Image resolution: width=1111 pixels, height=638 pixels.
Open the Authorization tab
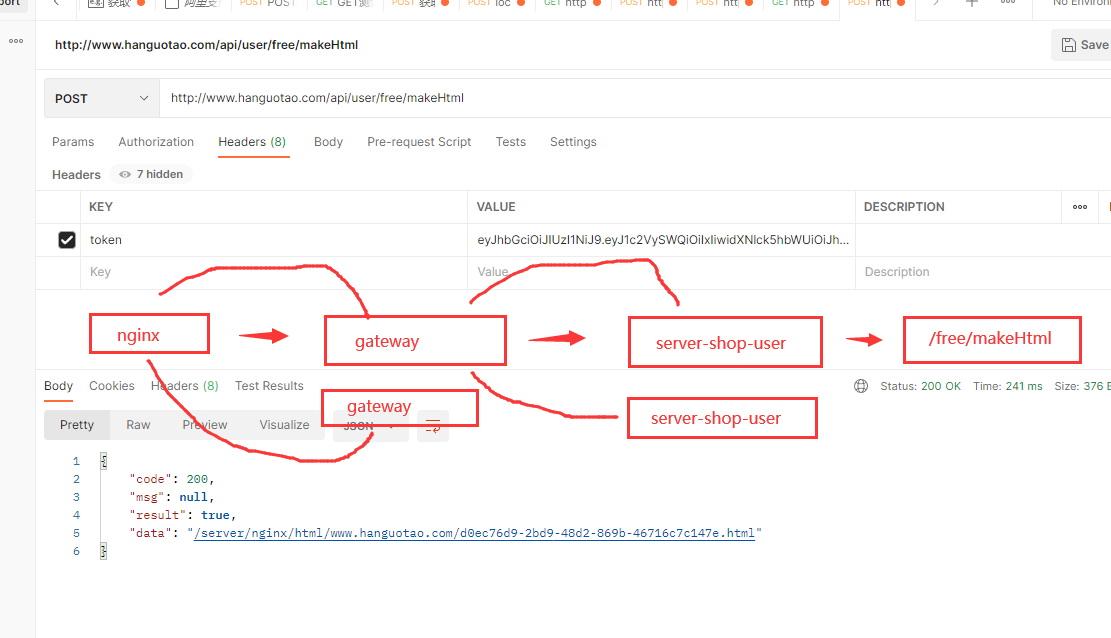156,142
